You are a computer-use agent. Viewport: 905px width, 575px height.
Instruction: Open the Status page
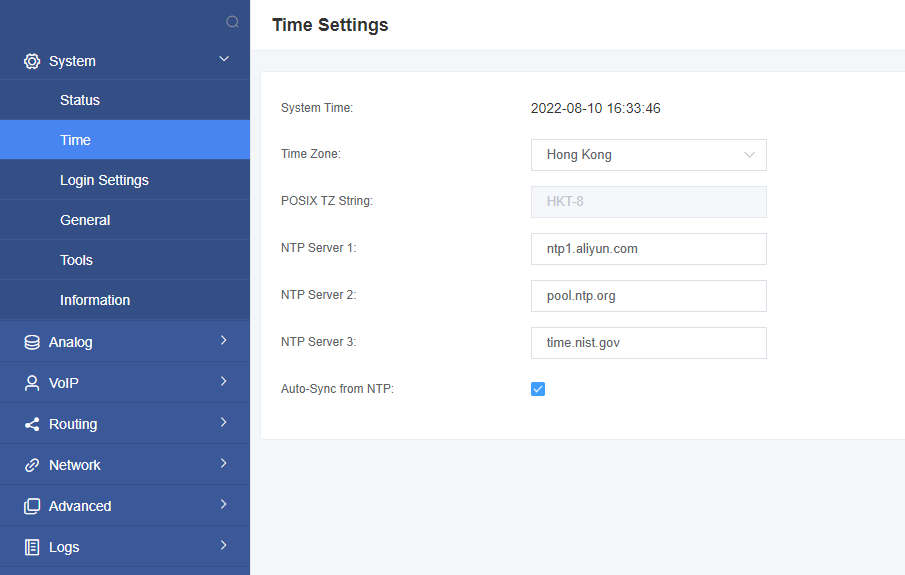pyautogui.click(x=125, y=100)
